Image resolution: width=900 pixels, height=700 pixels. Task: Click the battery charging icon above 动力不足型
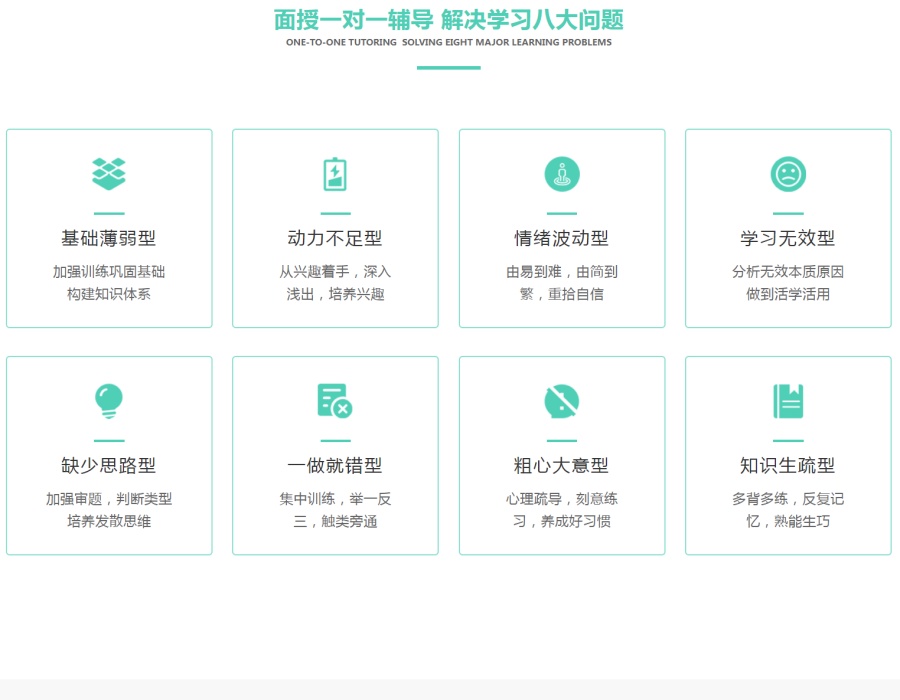pyautogui.click(x=335, y=174)
